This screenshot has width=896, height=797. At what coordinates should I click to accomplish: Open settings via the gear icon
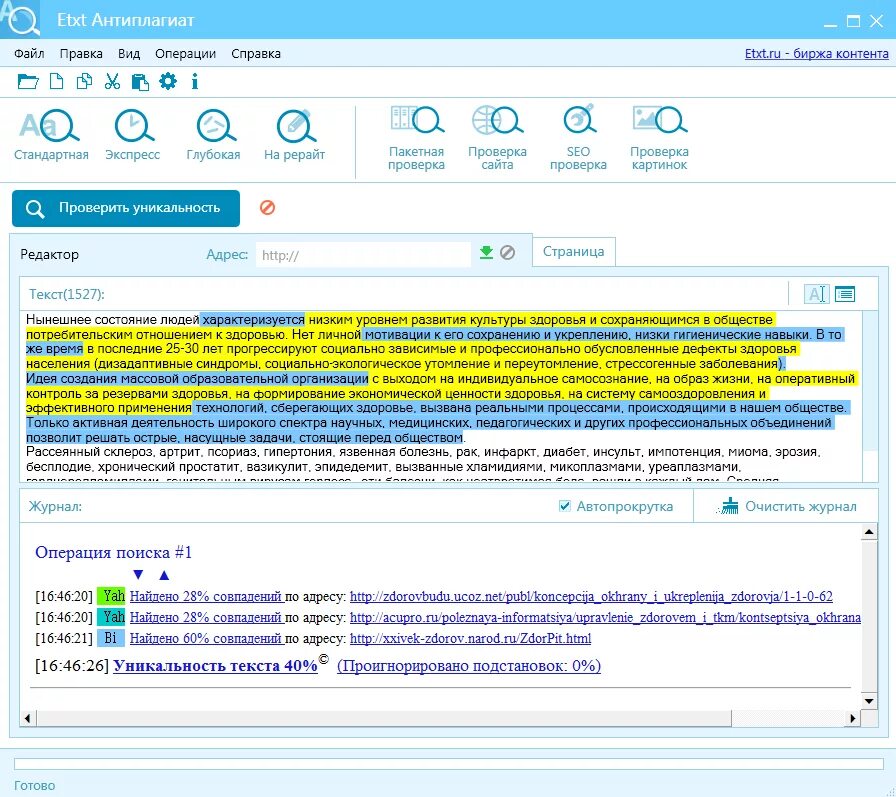[168, 81]
